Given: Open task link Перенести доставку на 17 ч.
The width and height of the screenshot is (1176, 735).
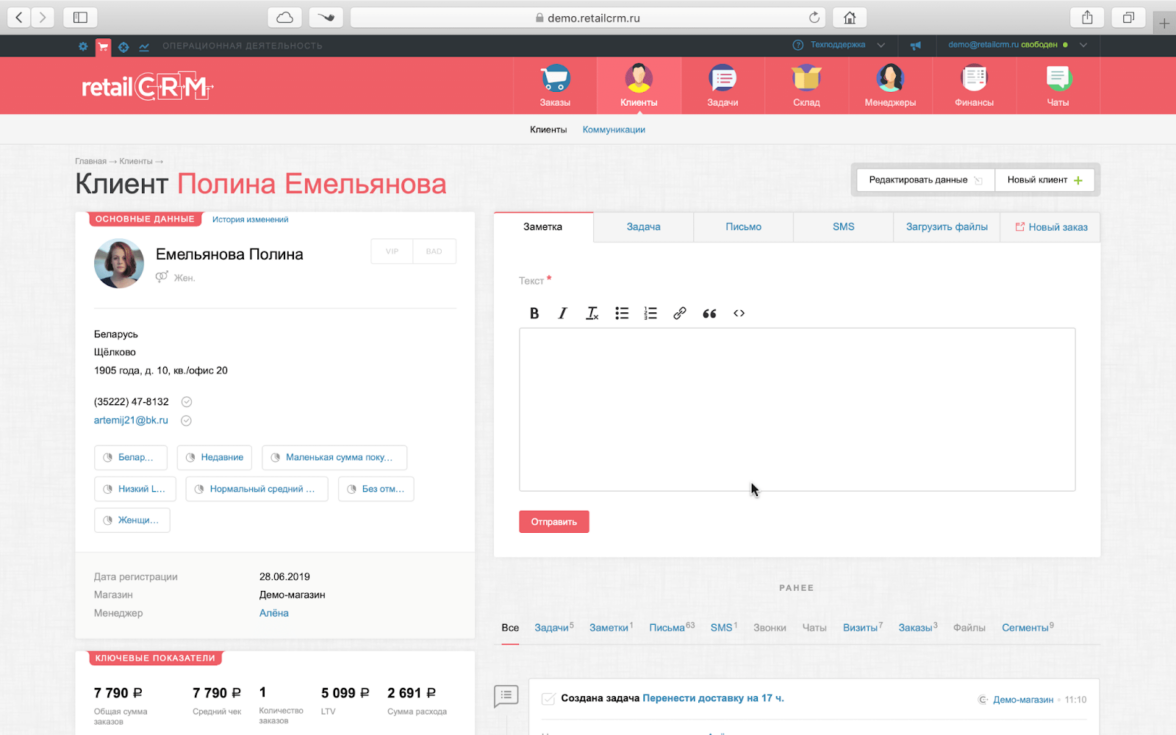Looking at the screenshot, I should click(x=713, y=698).
